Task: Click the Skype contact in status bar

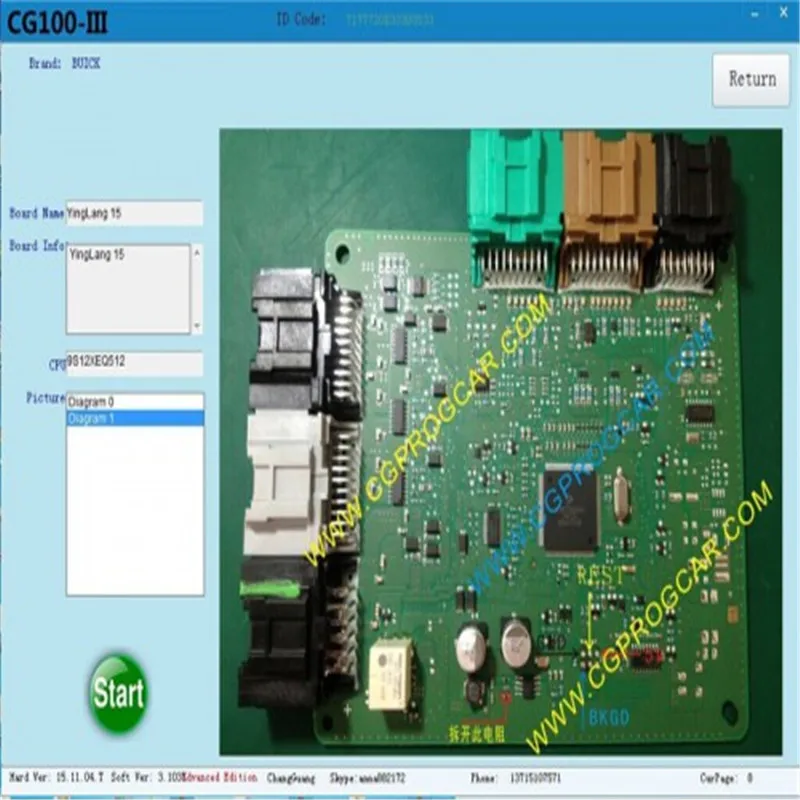Action: pyautogui.click(x=367, y=778)
